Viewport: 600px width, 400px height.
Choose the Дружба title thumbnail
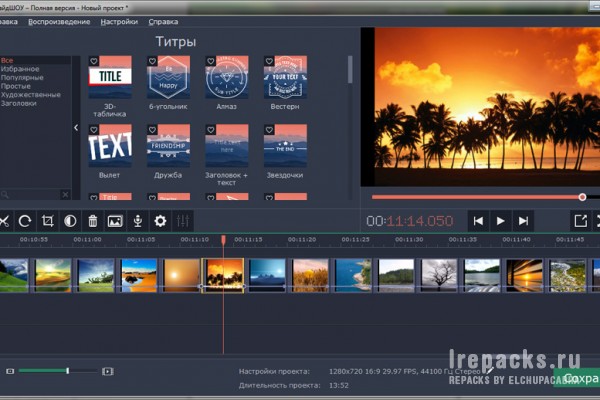click(x=168, y=145)
